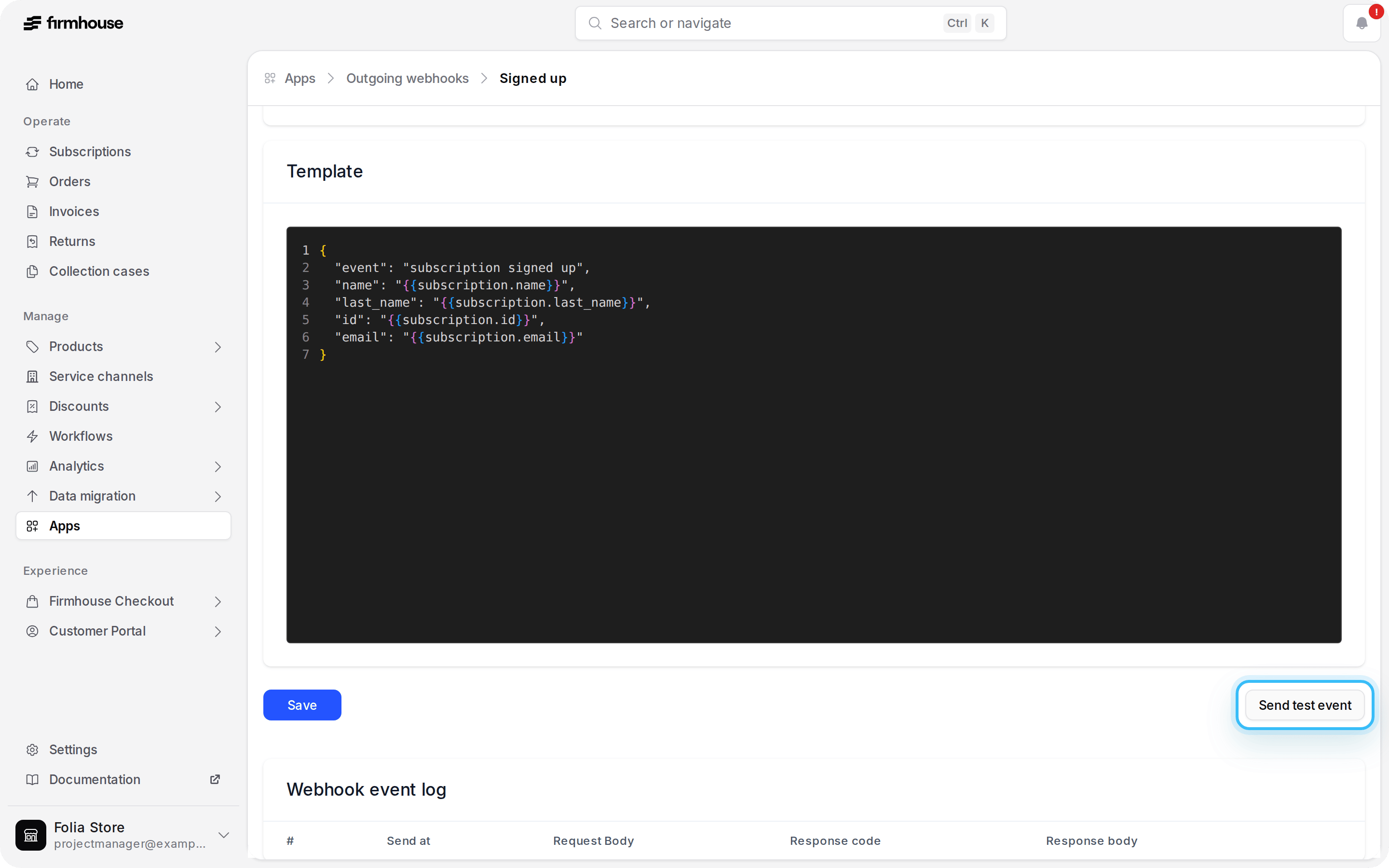Image resolution: width=1389 pixels, height=868 pixels.
Task: Click the Ctrl K shortcut badge
Action: [x=968, y=23]
